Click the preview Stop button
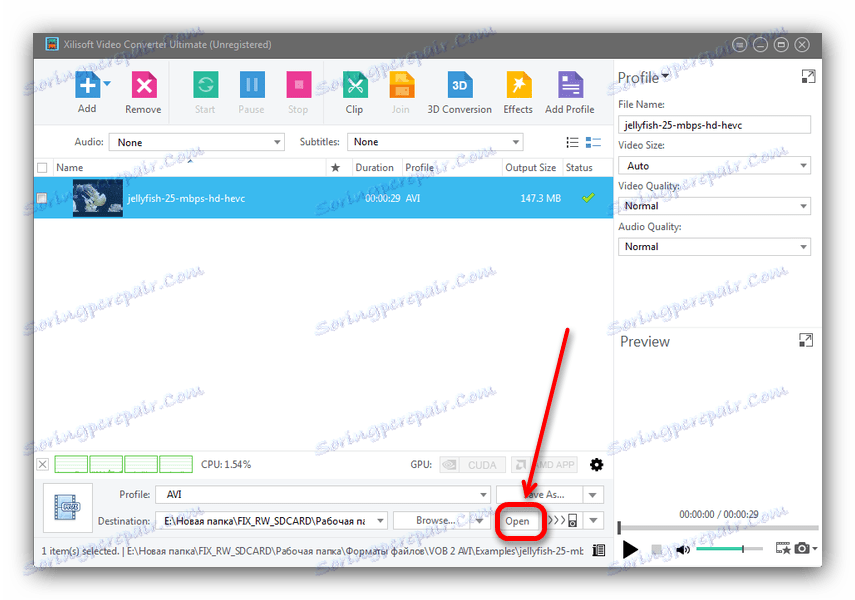The width and height of the screenshot is (855, 600). (657, 549)
